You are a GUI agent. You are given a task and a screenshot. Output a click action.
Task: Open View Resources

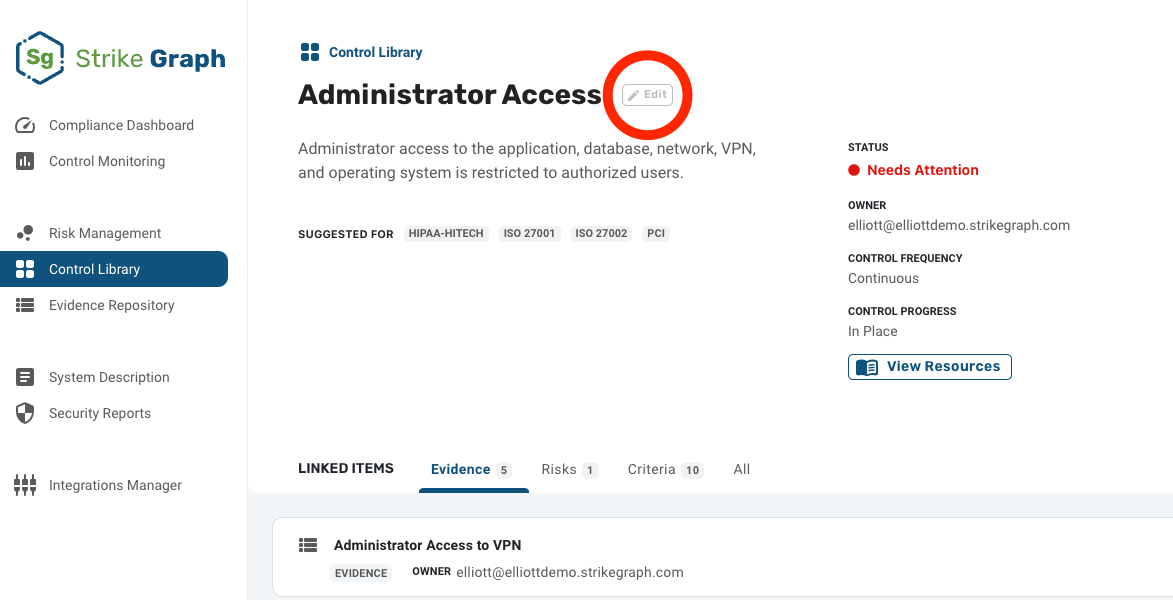(929, 367)
